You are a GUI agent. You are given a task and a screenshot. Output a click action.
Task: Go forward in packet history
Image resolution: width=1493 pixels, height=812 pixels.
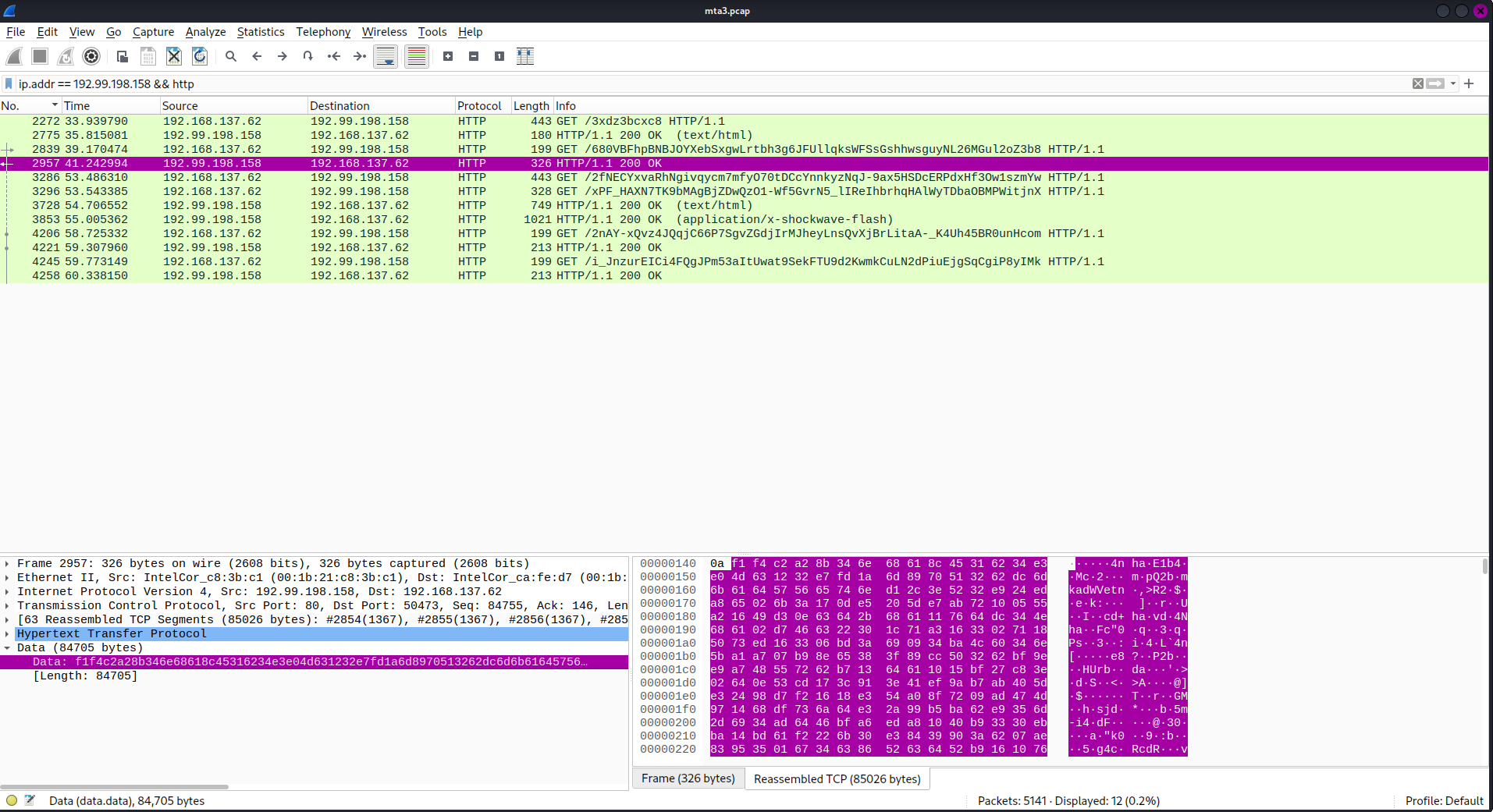click(x=283, y=56)
